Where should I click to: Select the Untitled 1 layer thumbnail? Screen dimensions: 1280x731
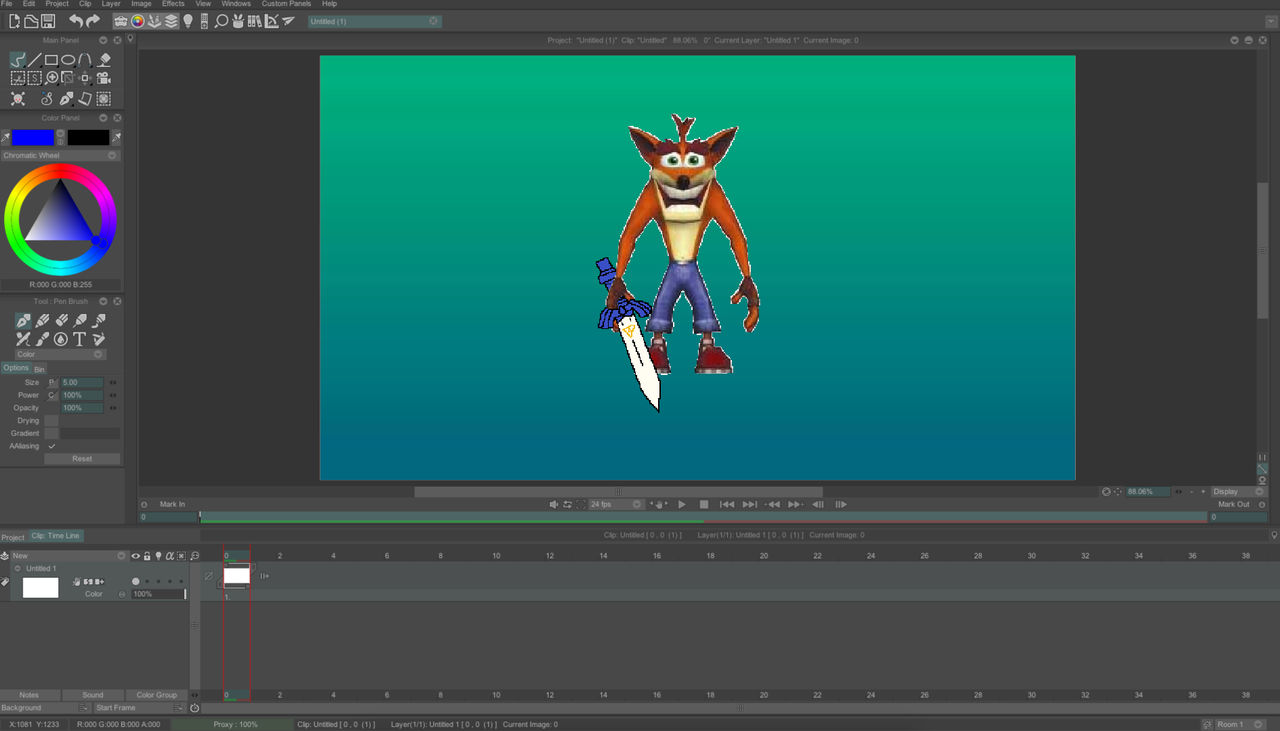click(x=41, y=588)
